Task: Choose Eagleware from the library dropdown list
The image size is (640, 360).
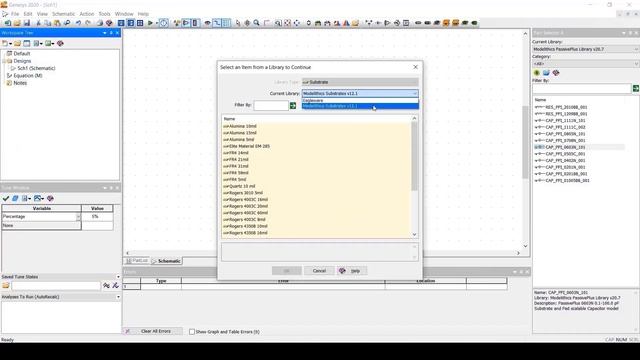Action: [360, 100]
